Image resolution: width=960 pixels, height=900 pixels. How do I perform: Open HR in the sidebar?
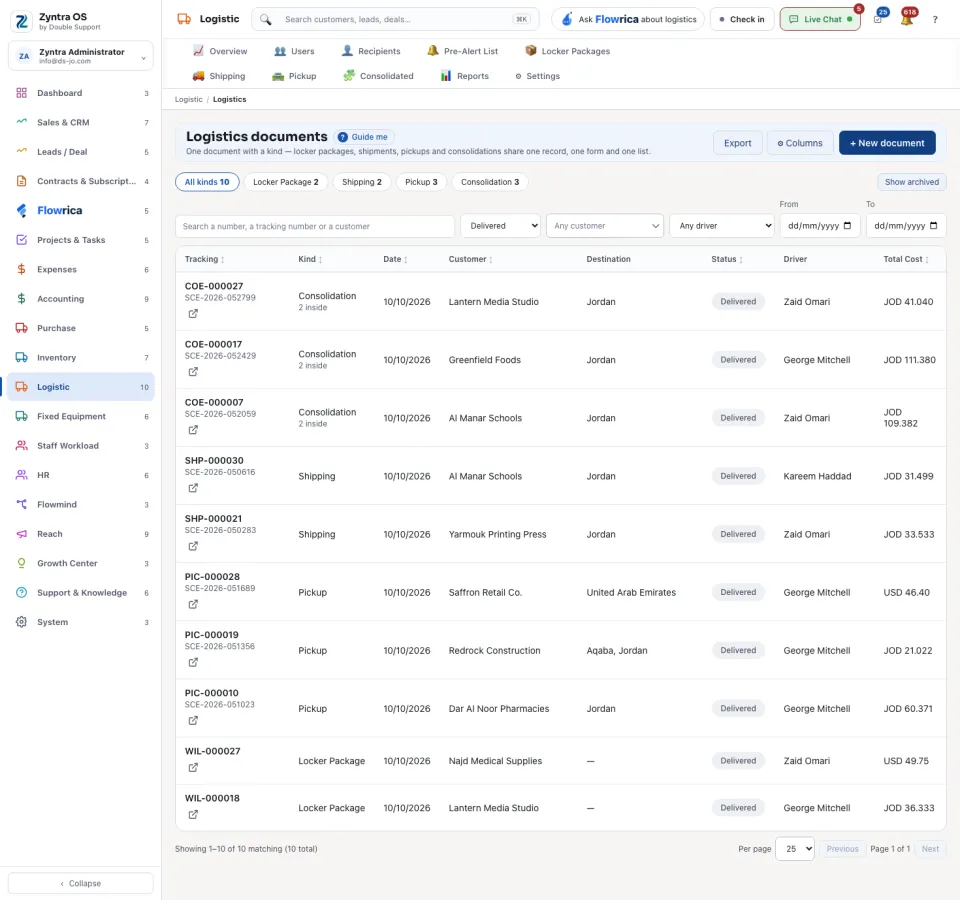[x=81, y=475]
